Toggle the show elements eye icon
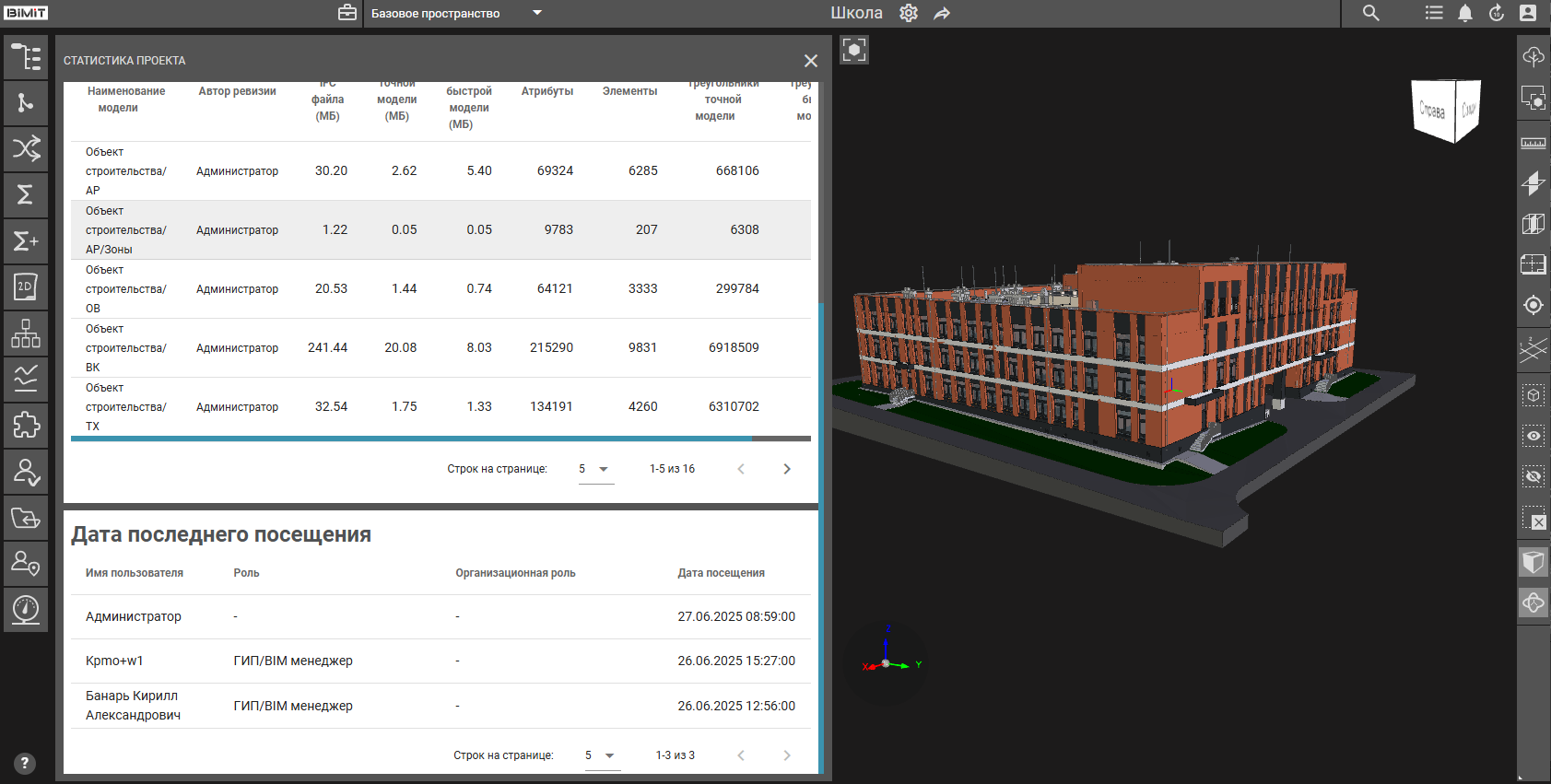Image resolution: width=1551 pixels, height=784 pixels. 1533,436
